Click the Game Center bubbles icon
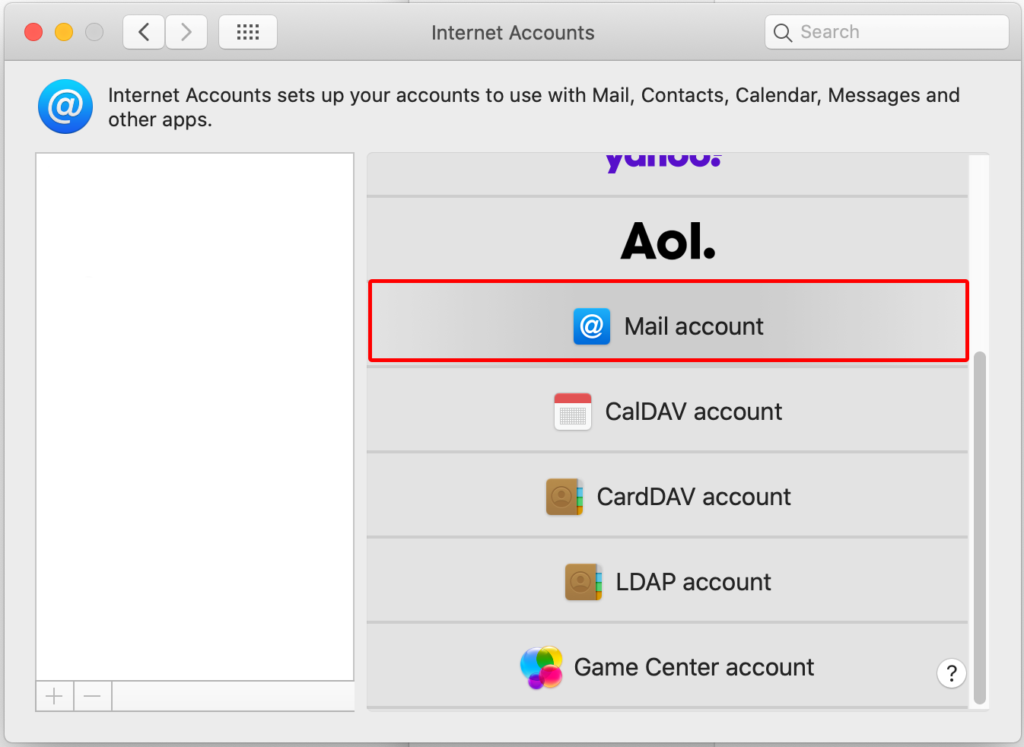The height and width of the screenshot is (747, 1024). click(x=541, y=667)
